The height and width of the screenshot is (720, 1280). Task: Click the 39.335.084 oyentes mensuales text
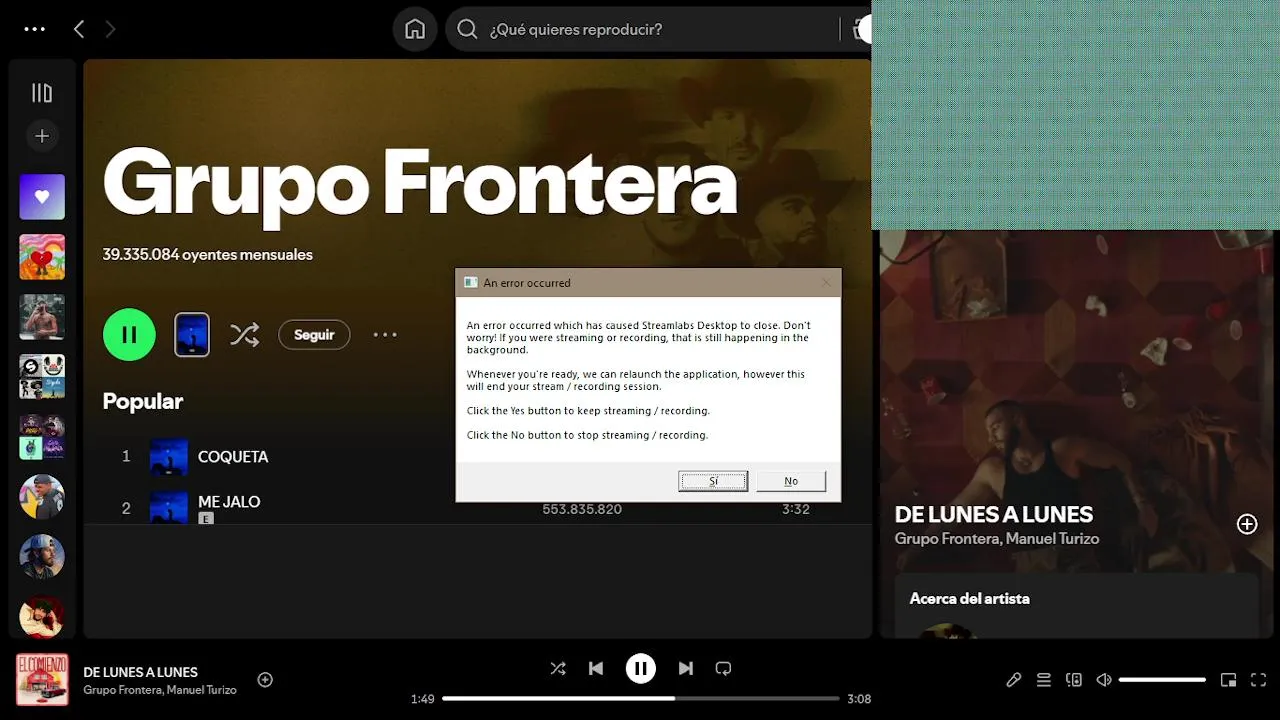(x=208, y=254)
